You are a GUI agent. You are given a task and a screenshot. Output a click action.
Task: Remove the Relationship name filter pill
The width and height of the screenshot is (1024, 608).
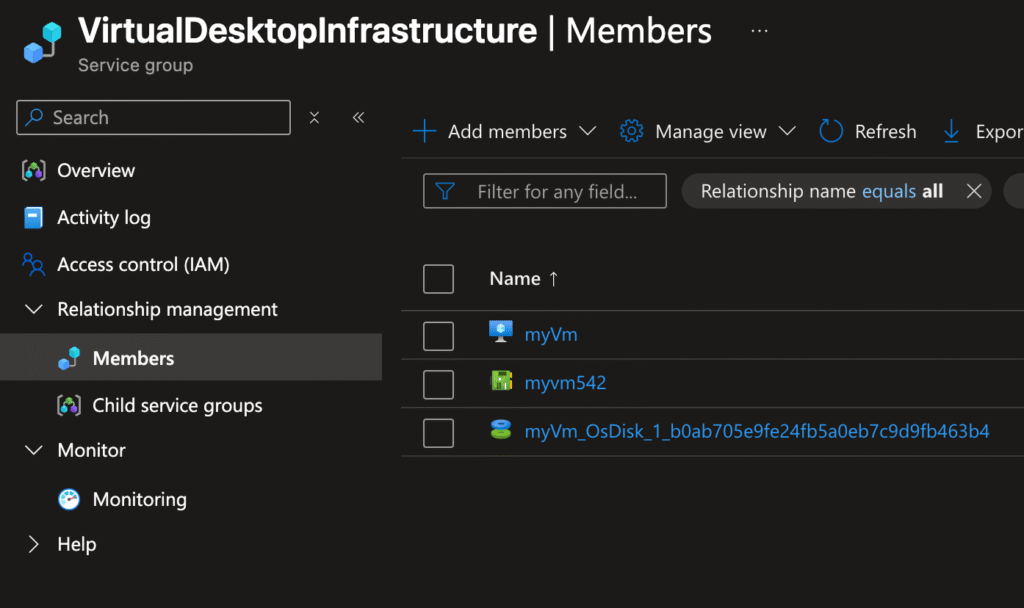tap(974, 191)
